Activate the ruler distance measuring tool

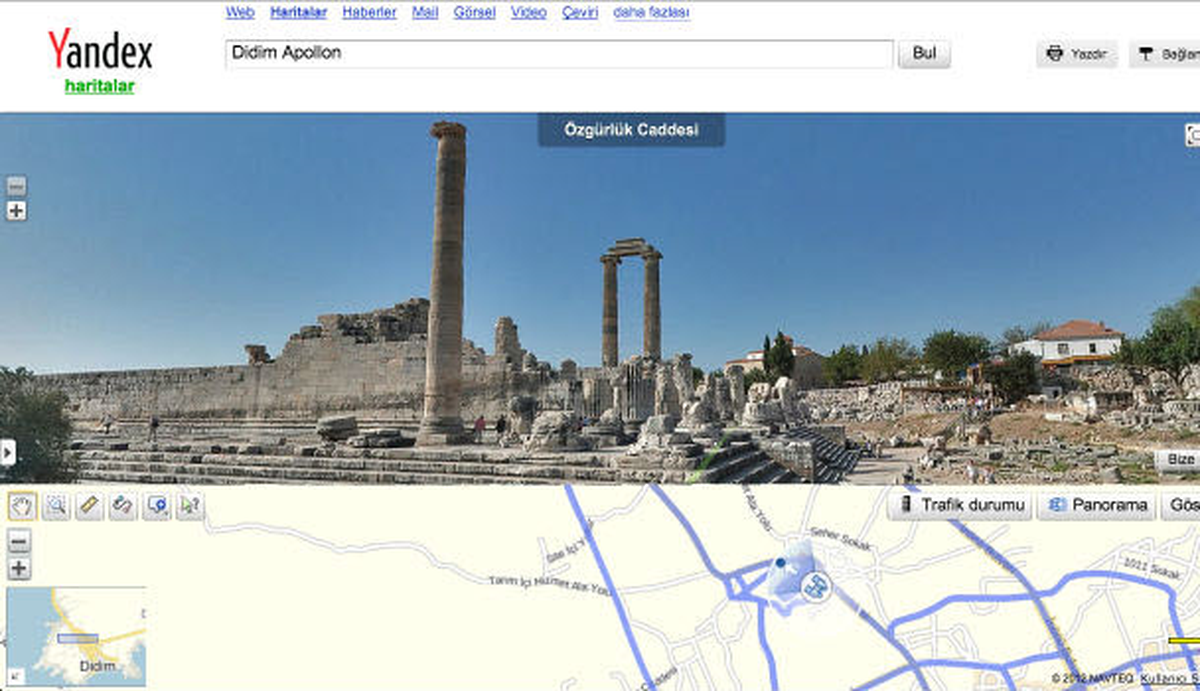(90, 507)
